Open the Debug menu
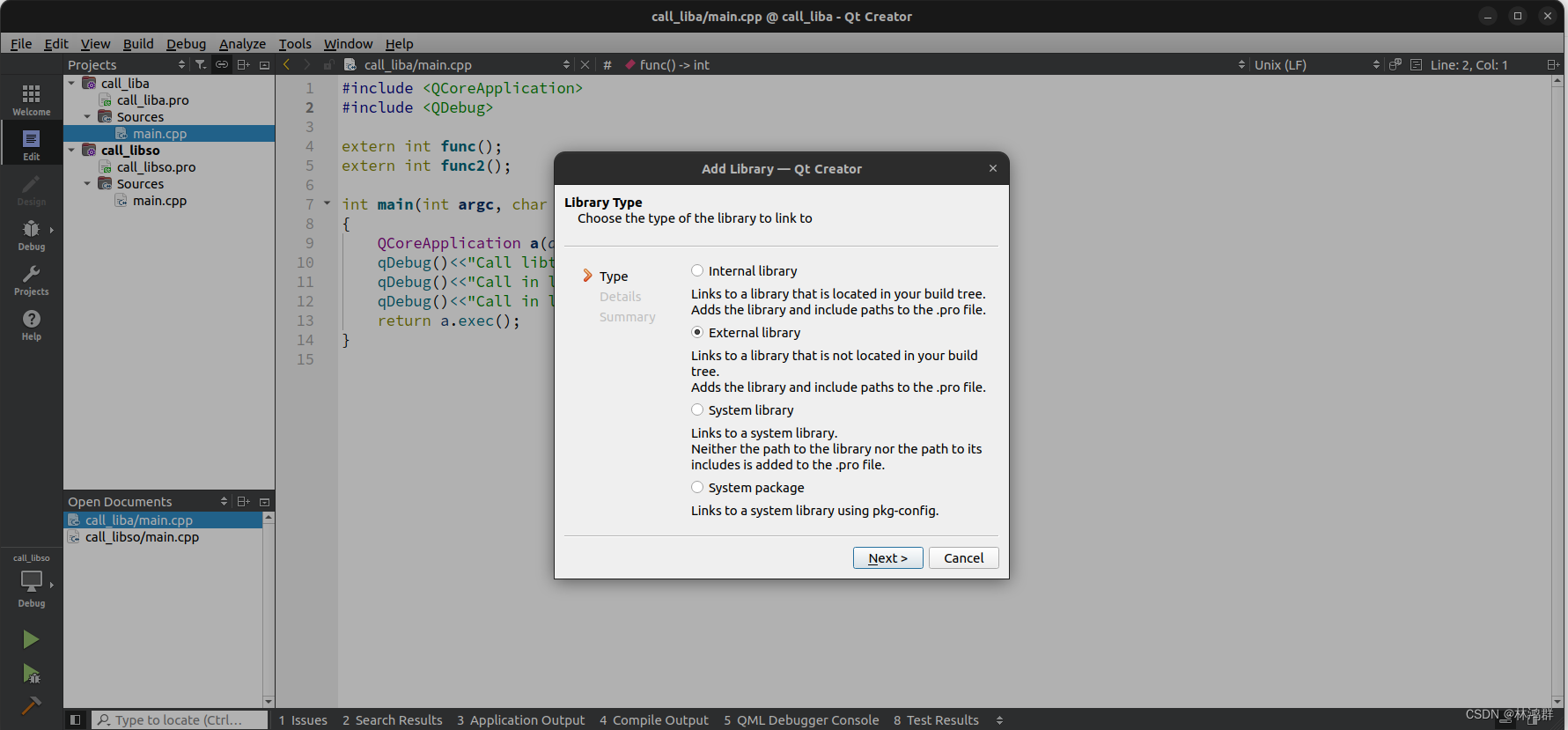 click(x=186, y=43)
